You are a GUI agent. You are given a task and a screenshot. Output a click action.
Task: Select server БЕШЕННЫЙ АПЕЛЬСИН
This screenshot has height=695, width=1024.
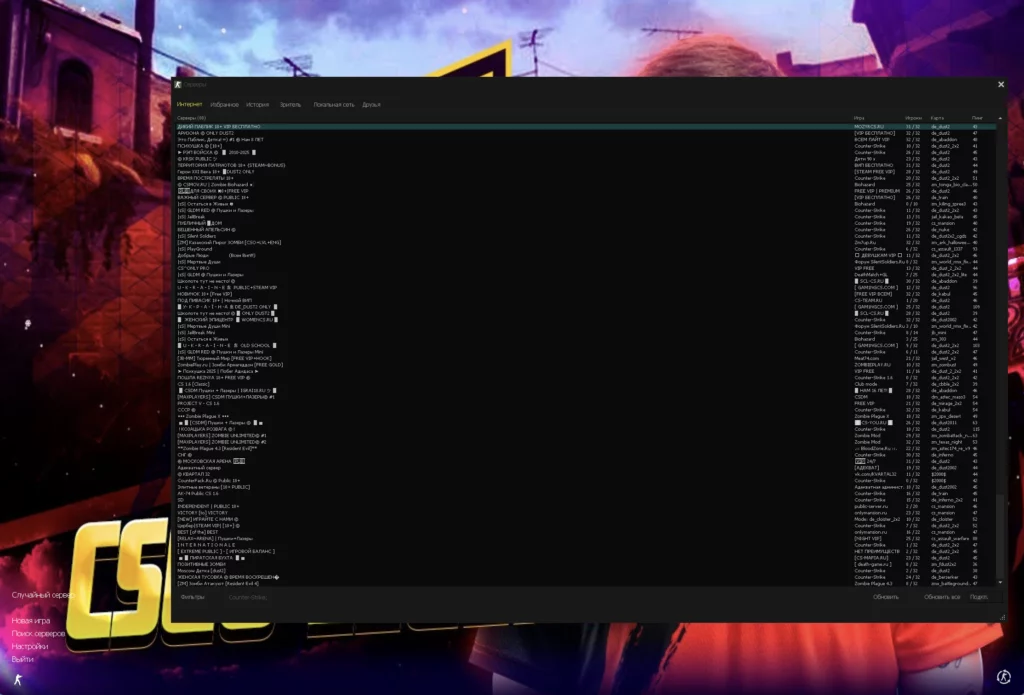pyautogui.click(x=586, y=230)
